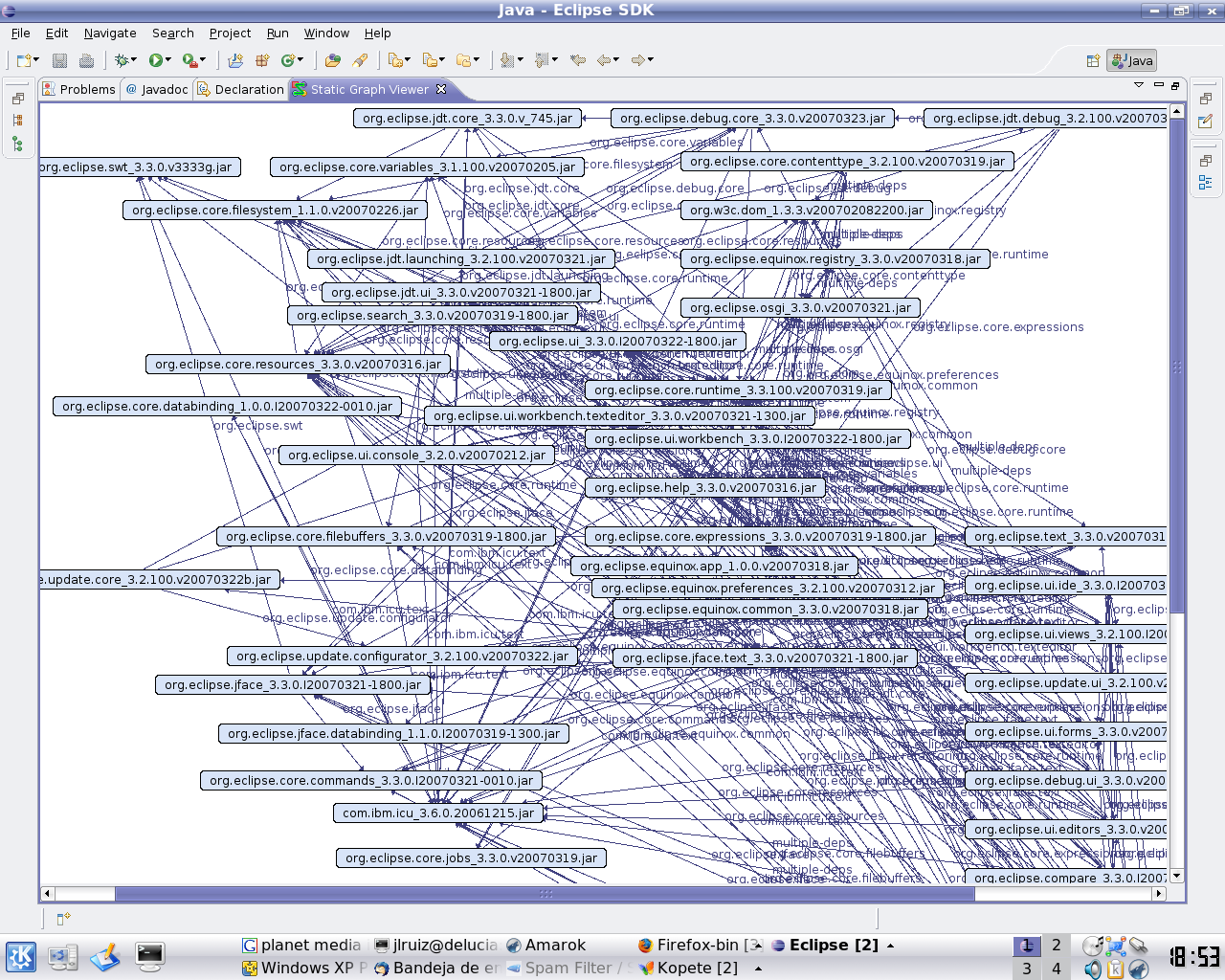Expand the New wizard dropdown arrow

tap(36, 60)
